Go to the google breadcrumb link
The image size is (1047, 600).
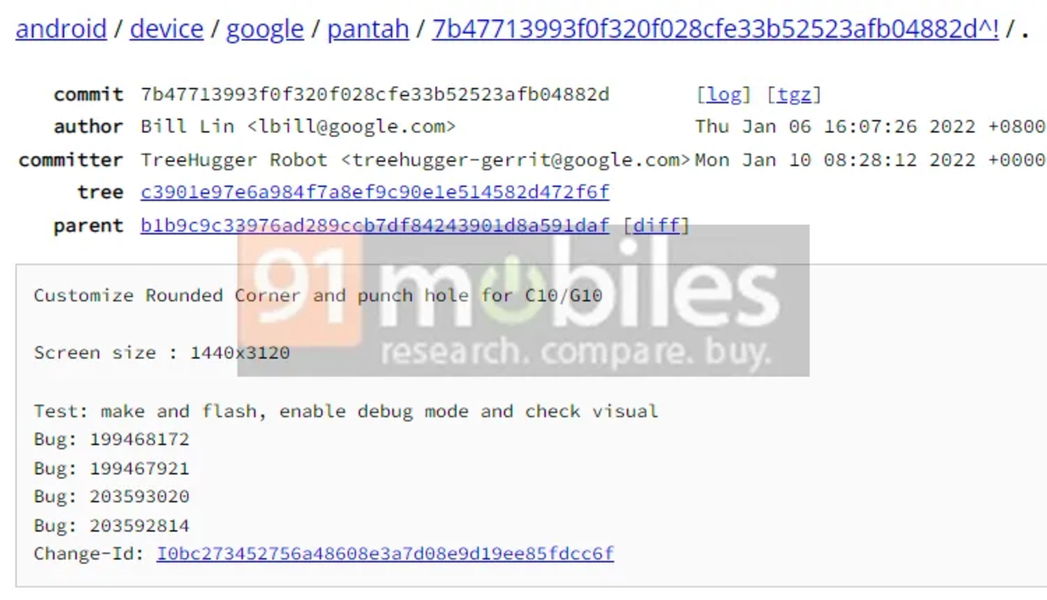[x=264, y=29]
